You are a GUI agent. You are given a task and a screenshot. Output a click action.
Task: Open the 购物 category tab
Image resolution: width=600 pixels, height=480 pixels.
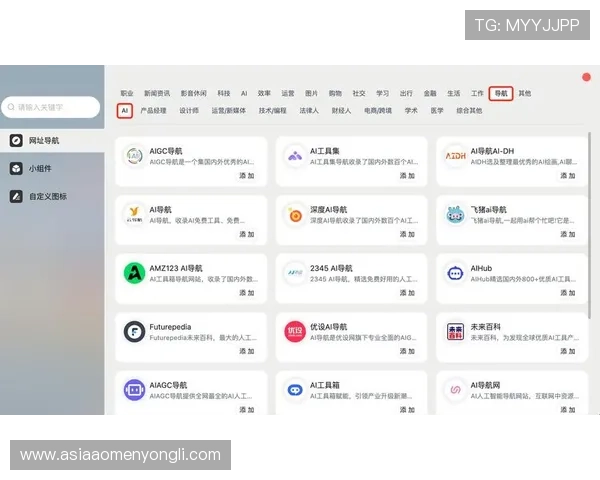pos(335,93)
